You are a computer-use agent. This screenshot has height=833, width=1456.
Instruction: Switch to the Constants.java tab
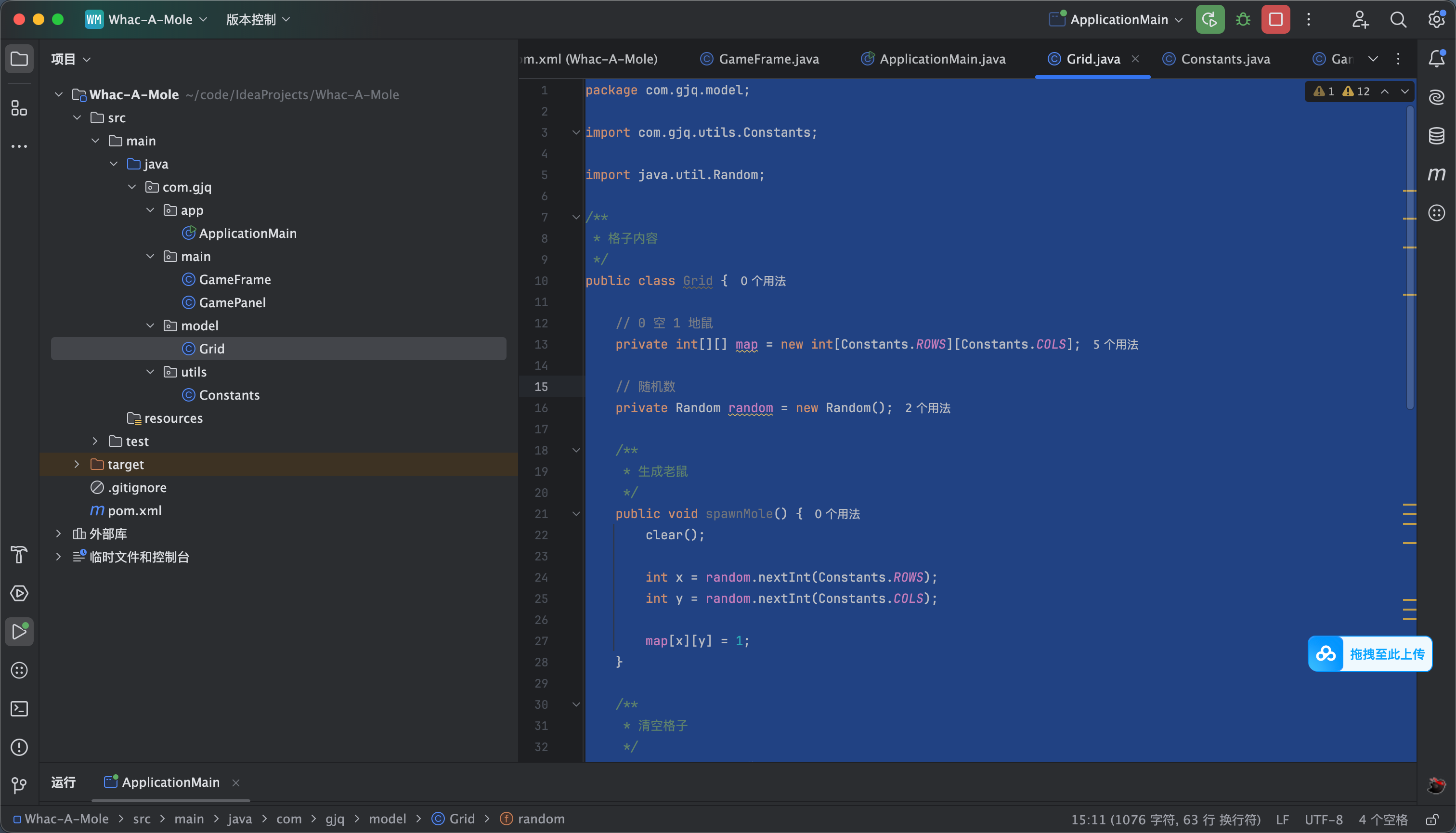coord(1217,59)
